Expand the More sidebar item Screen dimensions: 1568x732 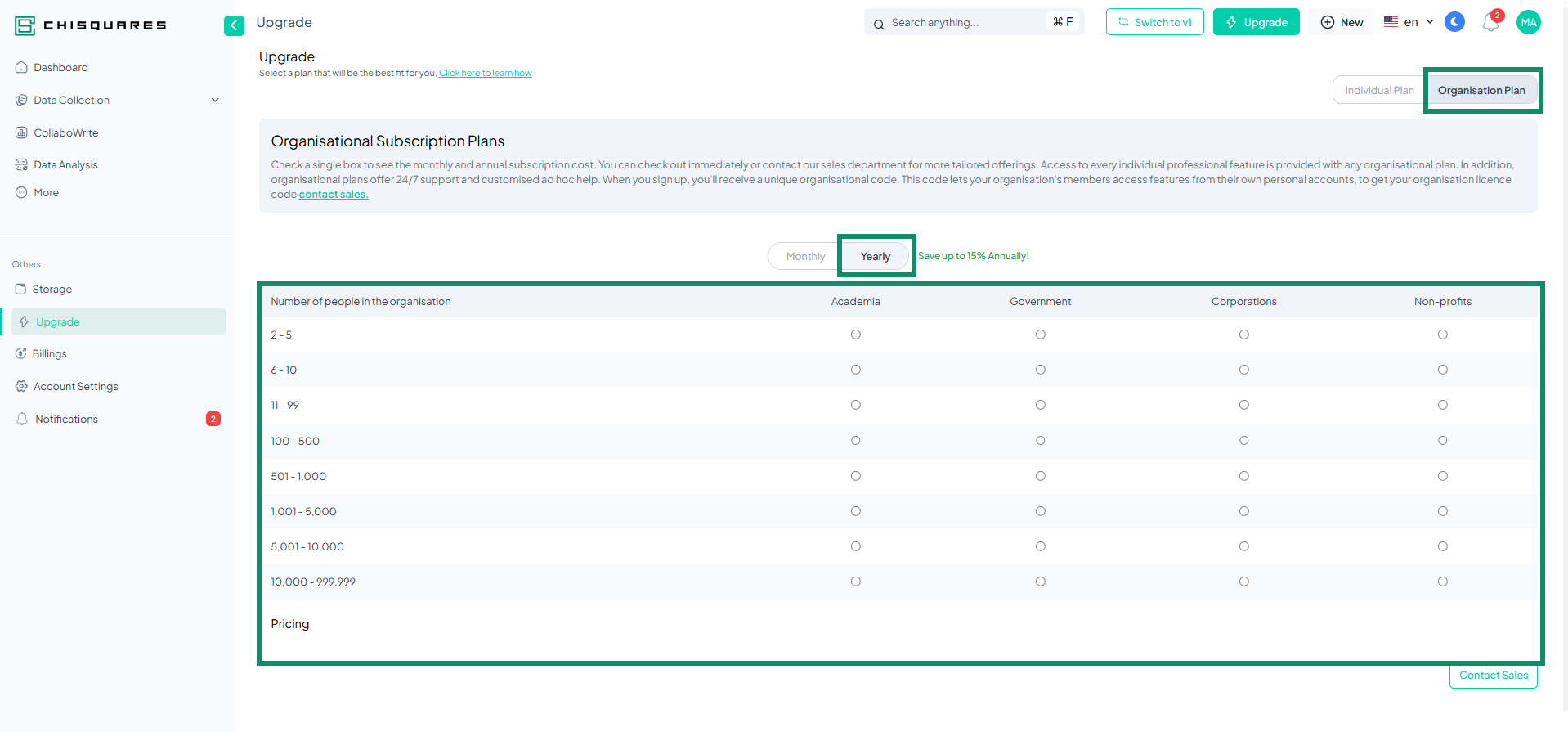[46, 193]
